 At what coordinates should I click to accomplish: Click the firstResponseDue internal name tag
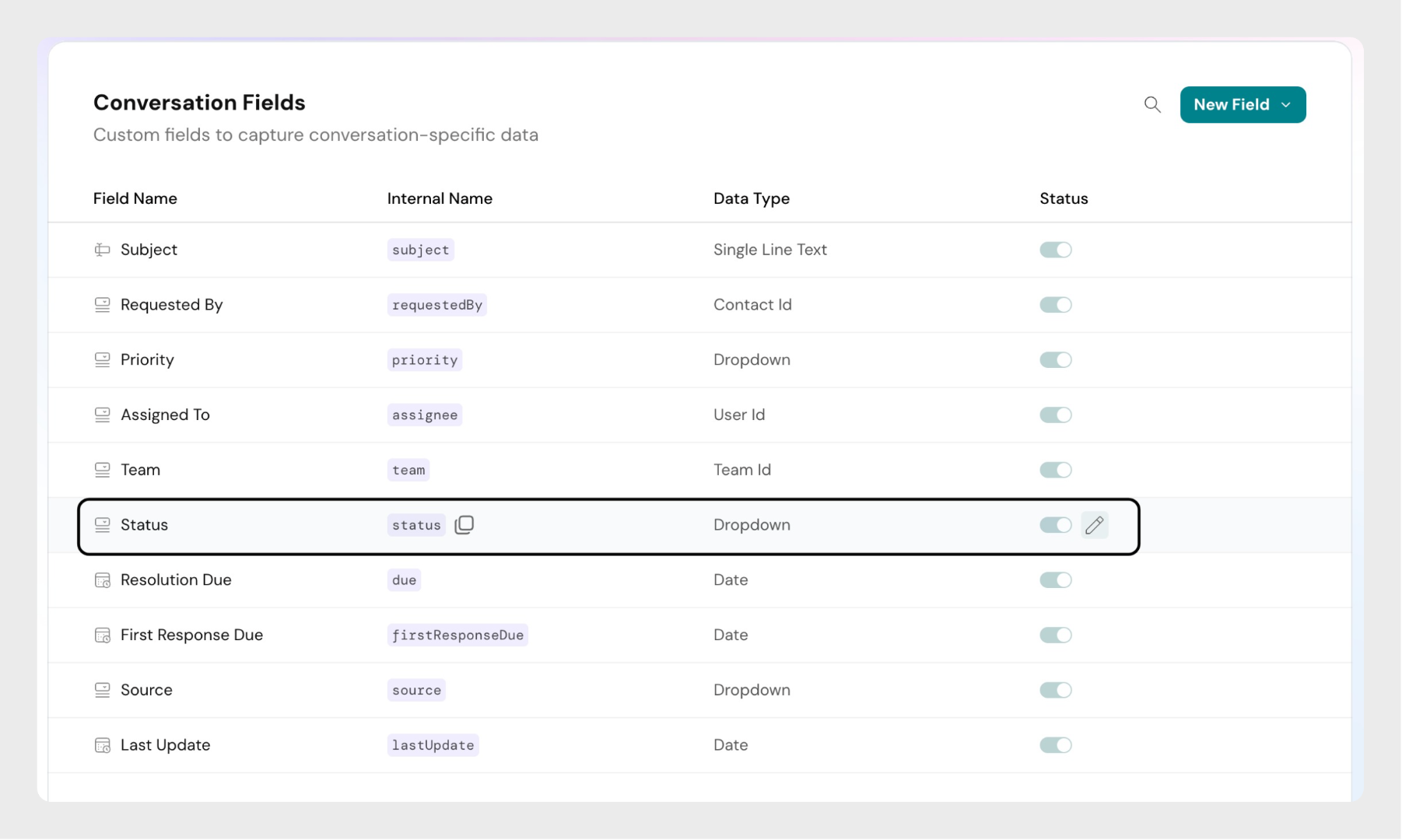457,635
